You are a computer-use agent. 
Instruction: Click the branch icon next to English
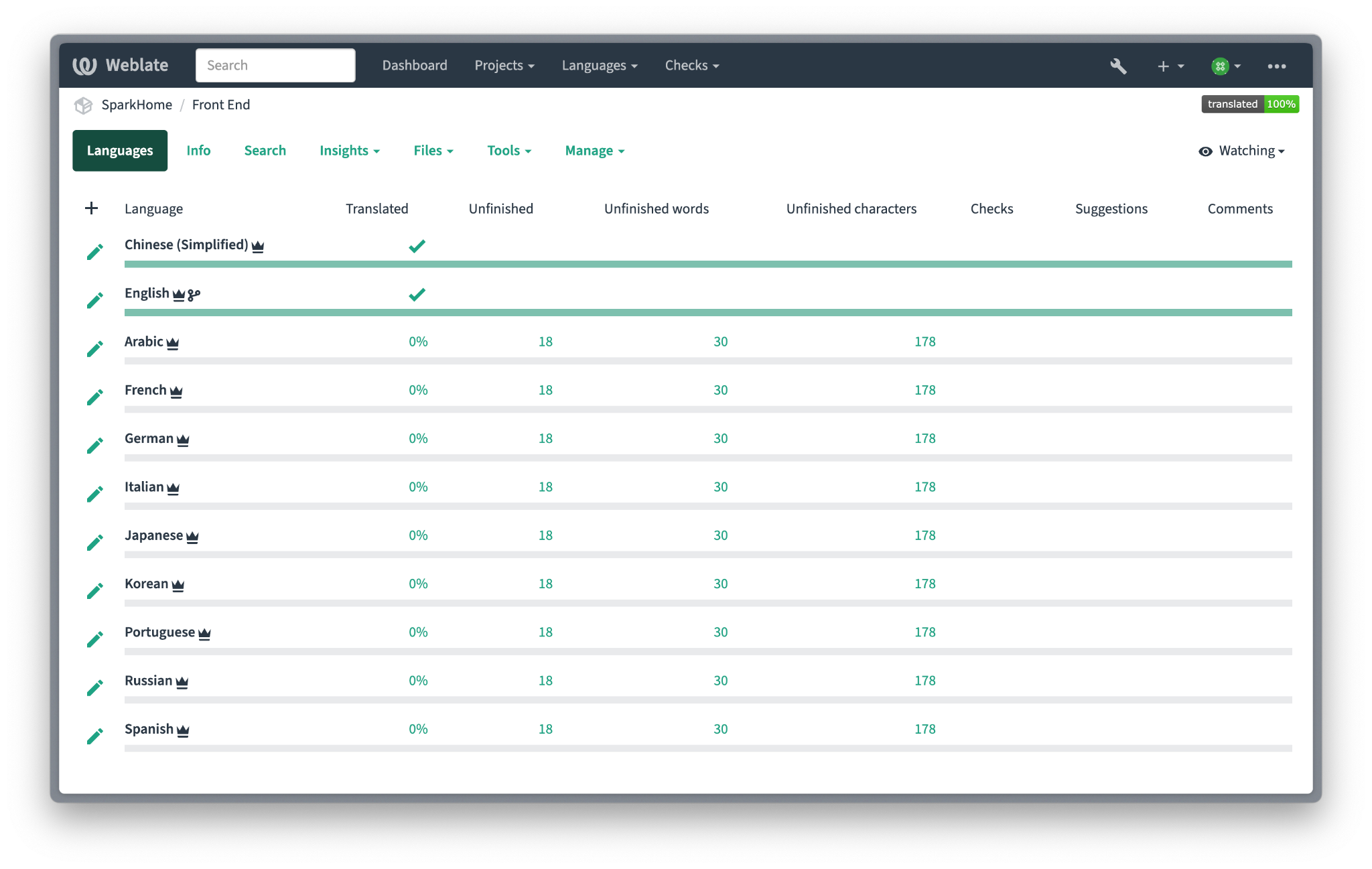[194, 295]
